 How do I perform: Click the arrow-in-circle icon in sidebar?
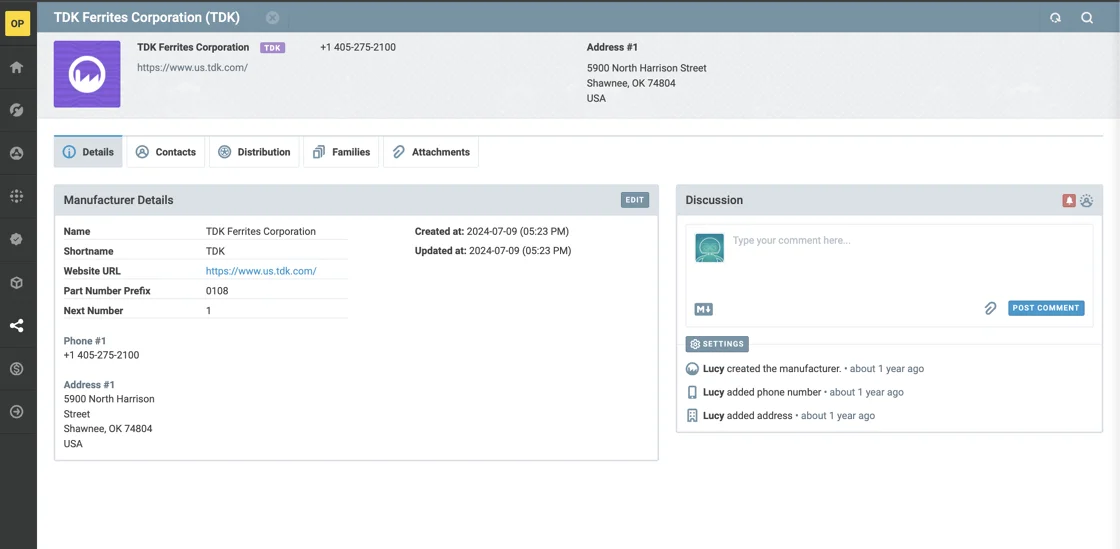click(x=17, y=412)
